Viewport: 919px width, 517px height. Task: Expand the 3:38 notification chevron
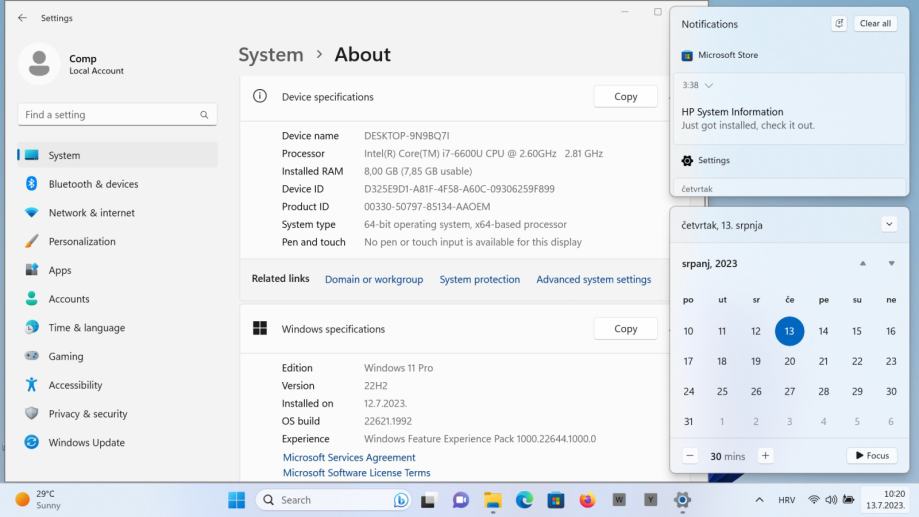click(x=709, y=85)
